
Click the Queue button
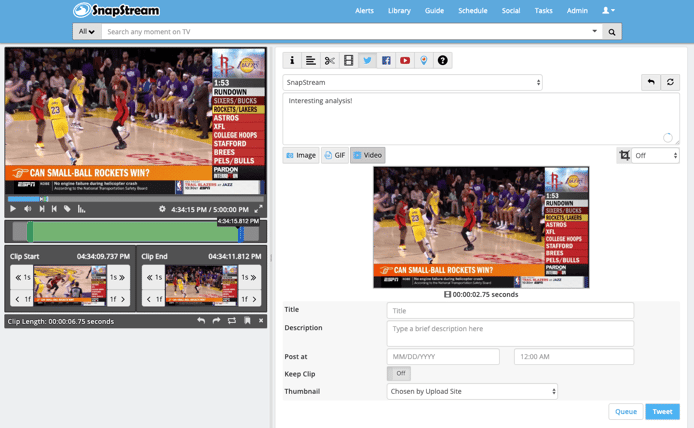click(626, 412)
